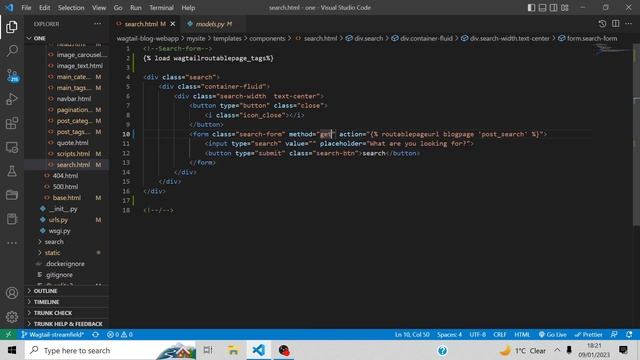Screen dimensions: 640x360
Task: Change CRLF end of line sequence
Action: point(499,334)
